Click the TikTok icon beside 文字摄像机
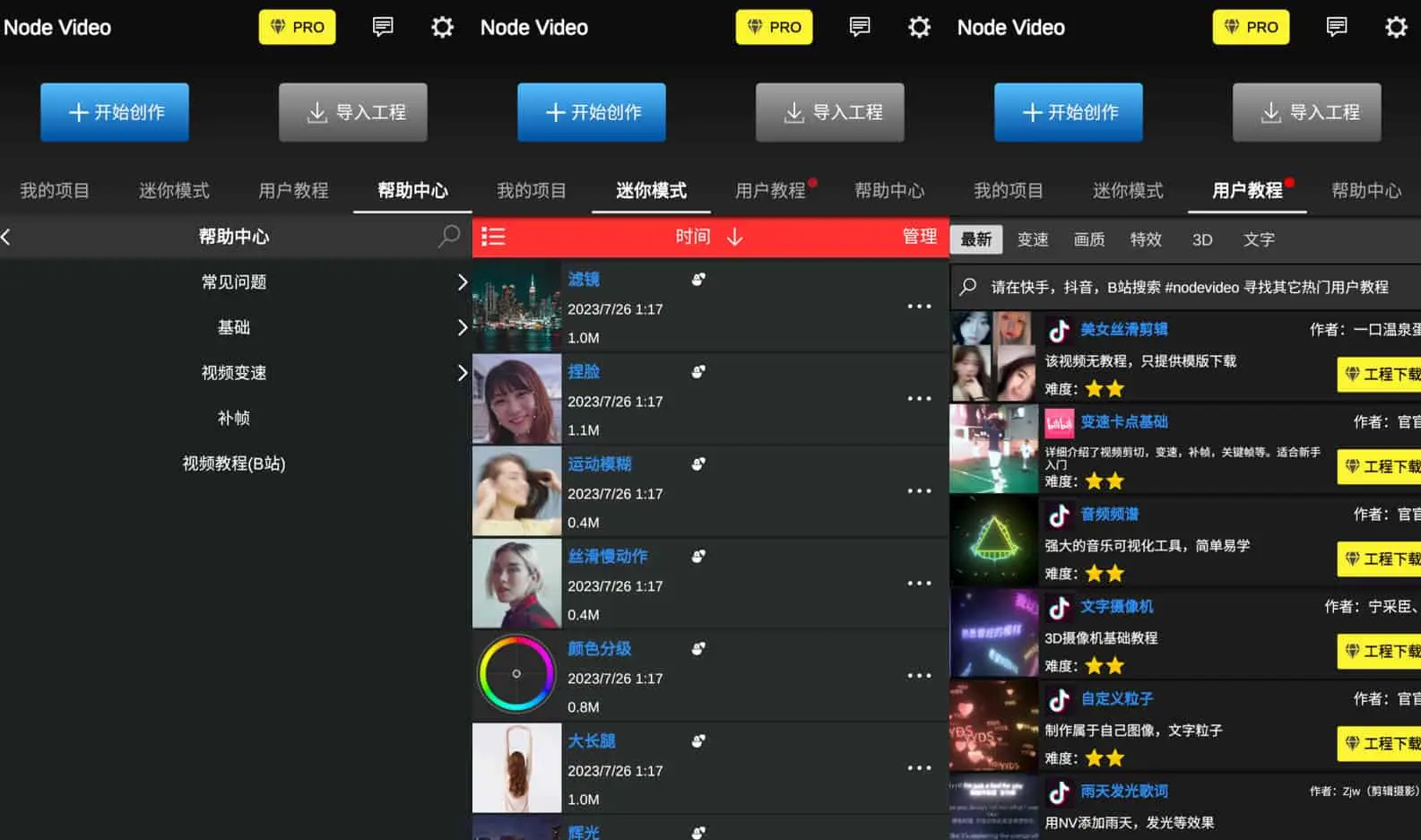The width and height of the screenshot is (1421, 840). [x=1059, y=608]
